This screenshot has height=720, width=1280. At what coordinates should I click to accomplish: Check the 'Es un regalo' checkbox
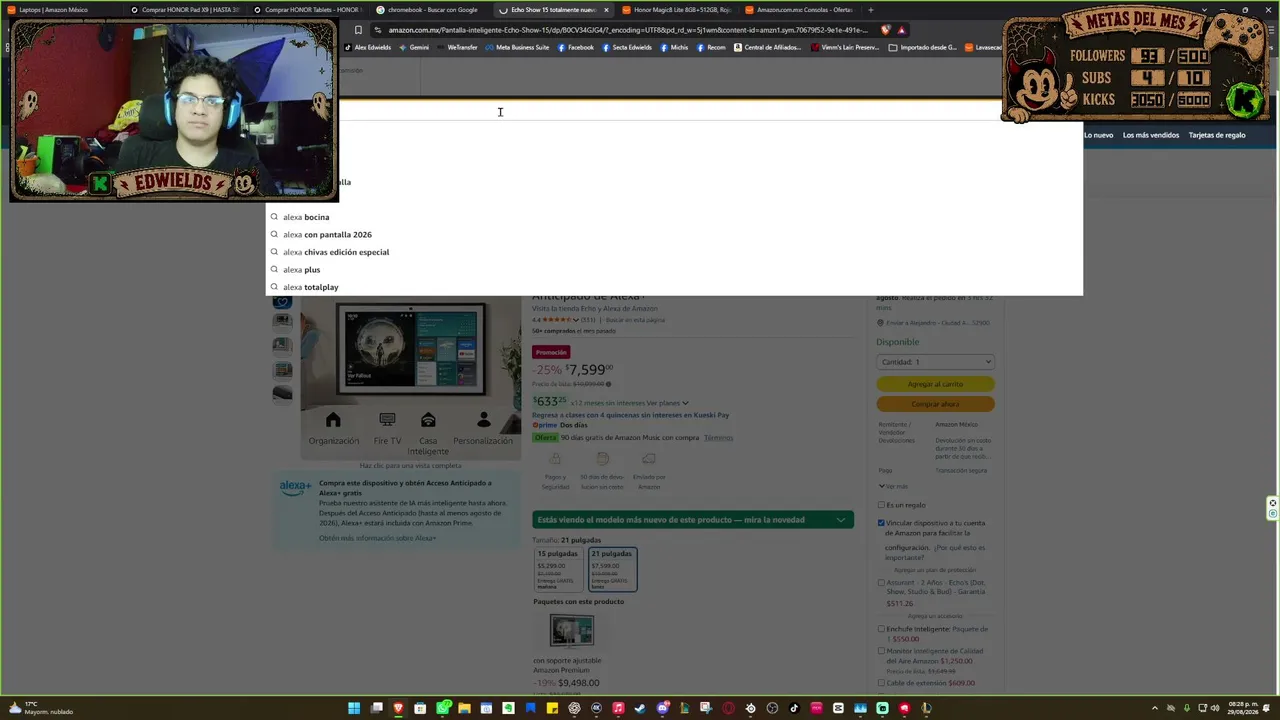click(881, 505)
